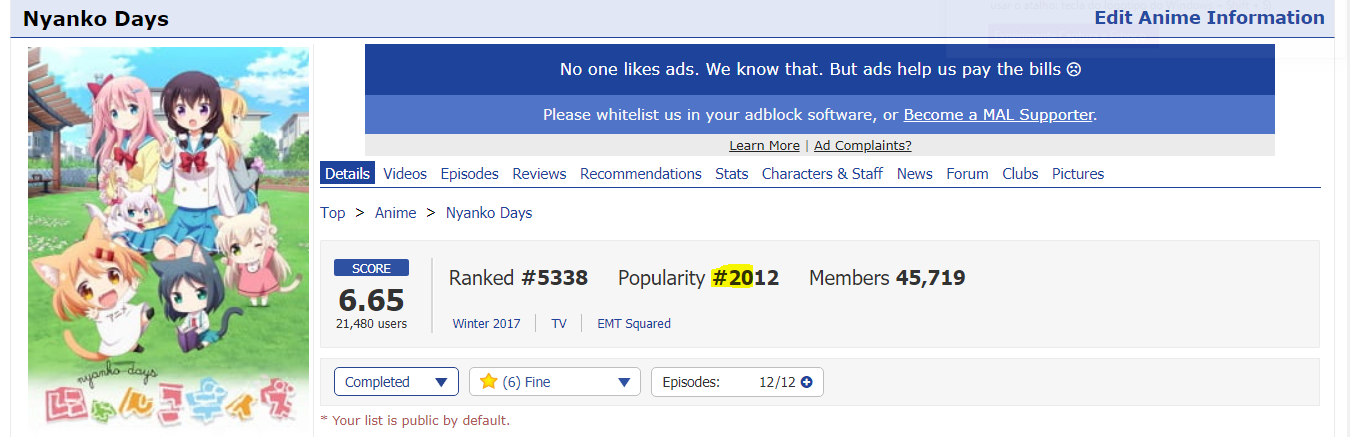The height and width of the screenshot is (437, 1350).
Task: Click the Ranked #5338 text
Action: (x=518, y=278)
